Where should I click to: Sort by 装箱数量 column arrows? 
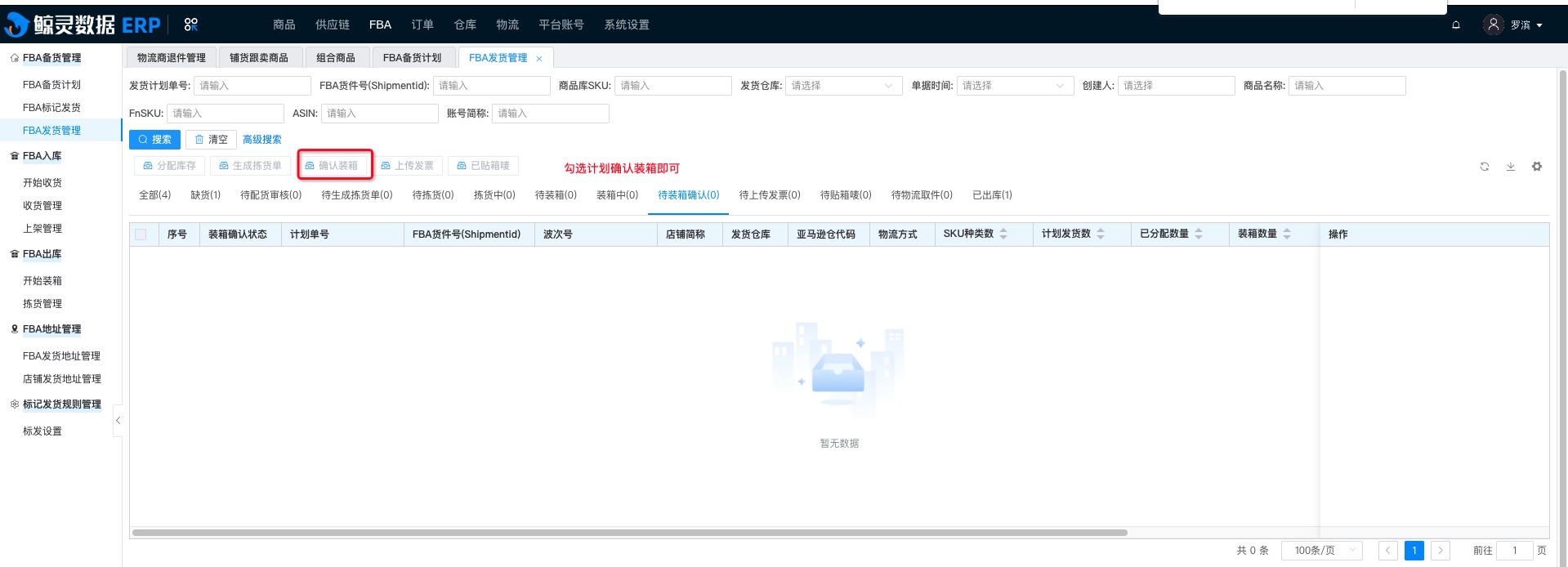click(1287, 234)
